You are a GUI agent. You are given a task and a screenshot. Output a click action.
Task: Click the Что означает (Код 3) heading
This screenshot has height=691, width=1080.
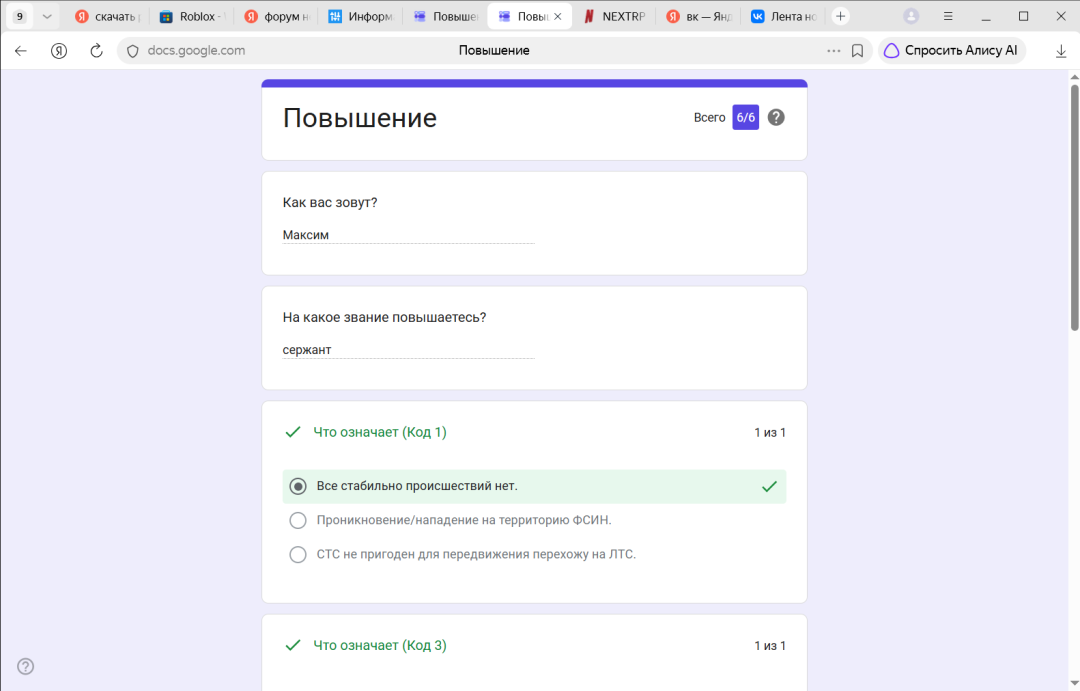click(380, 645)
